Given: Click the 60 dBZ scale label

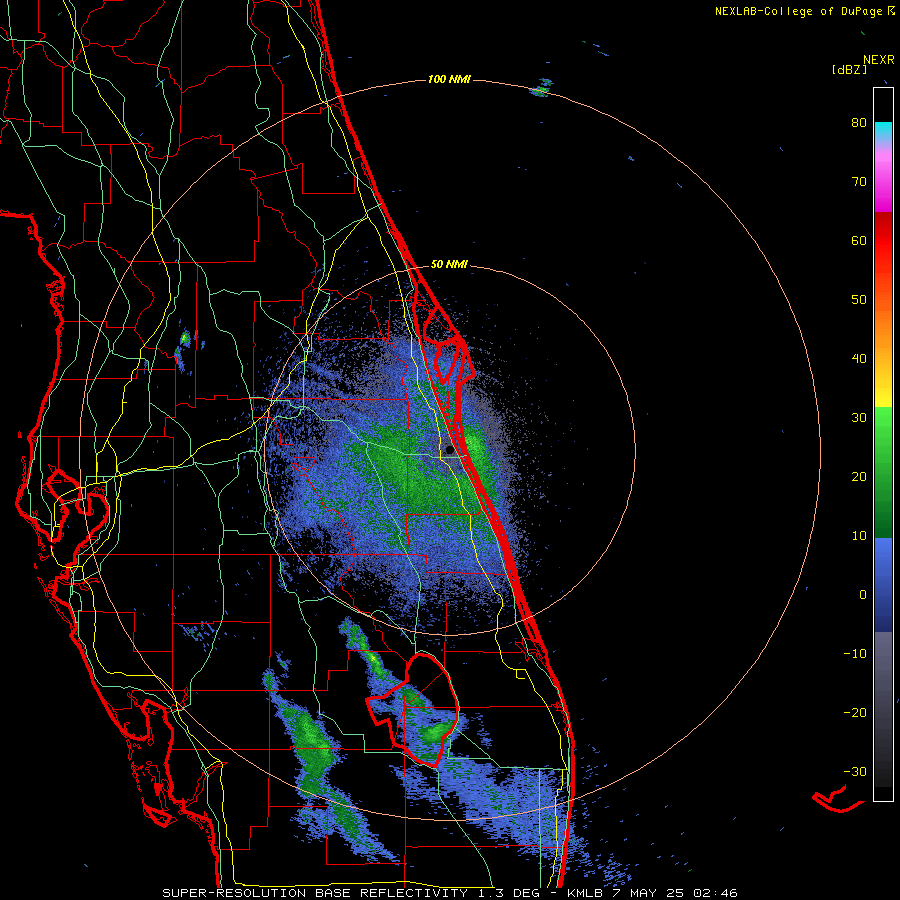Looking at the screenshot, I should pos(859,240).
